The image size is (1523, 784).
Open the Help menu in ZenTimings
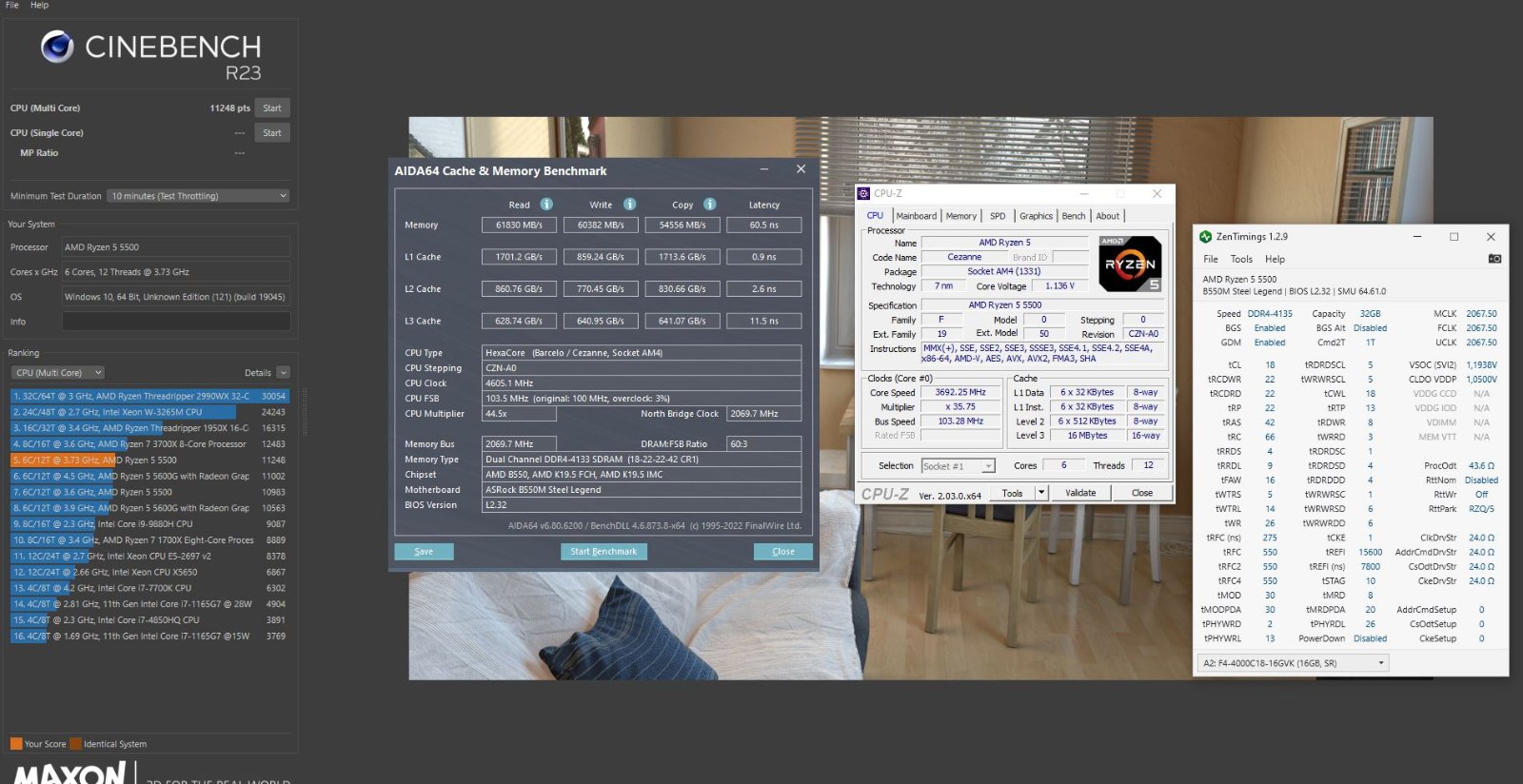(1275, 259)
